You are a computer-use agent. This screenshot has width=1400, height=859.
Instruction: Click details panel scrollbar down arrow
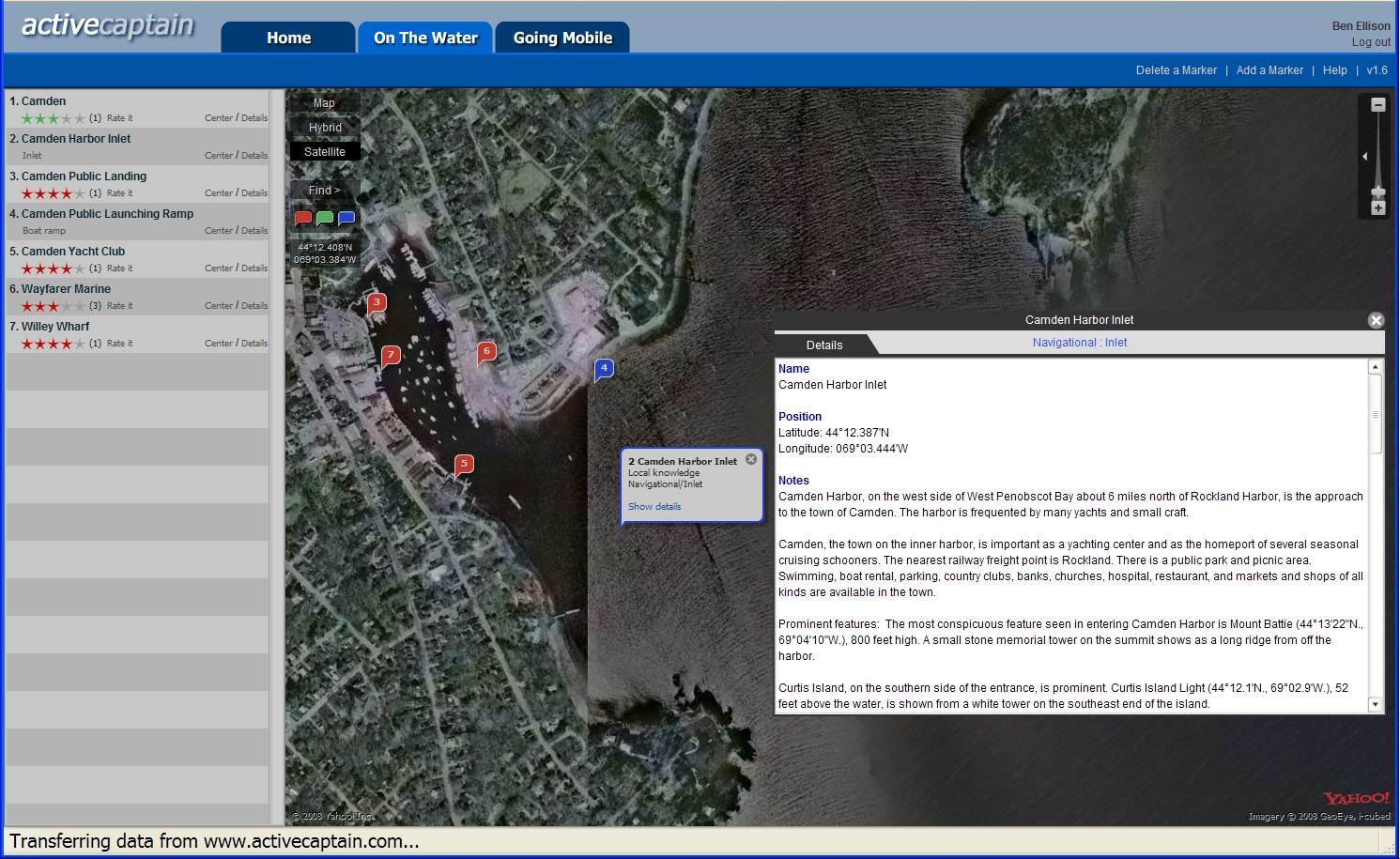tap(1376, 704)
